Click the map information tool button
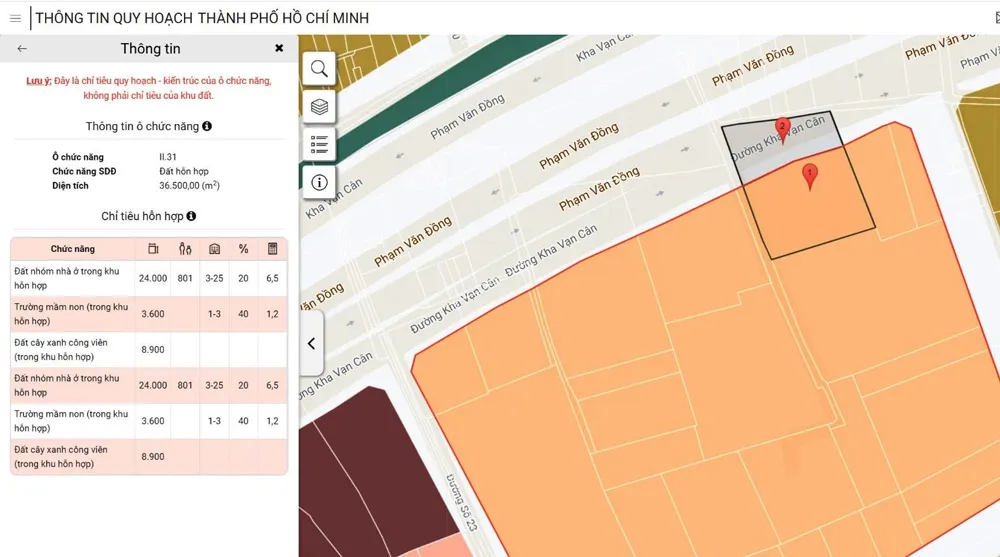Viewport: 1000px width, 557px height. tap(319, 182)
